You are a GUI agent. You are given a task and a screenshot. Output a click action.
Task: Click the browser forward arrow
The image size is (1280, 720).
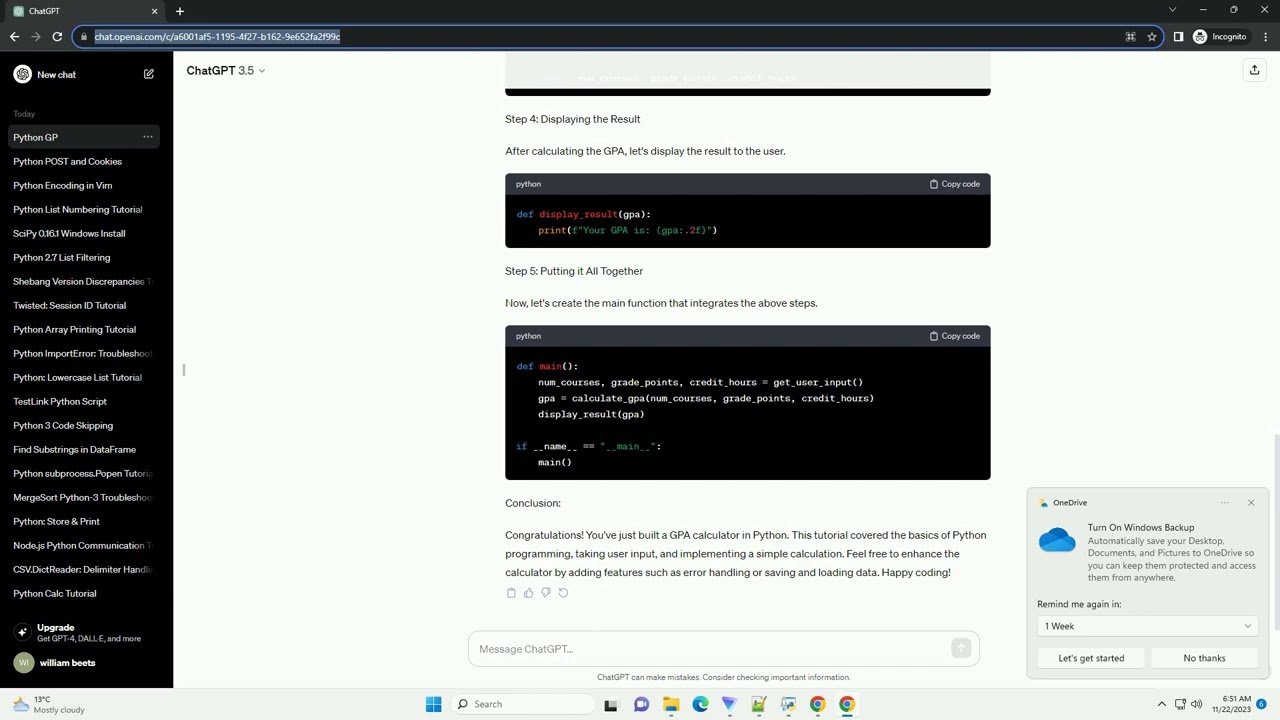point(36,37)
